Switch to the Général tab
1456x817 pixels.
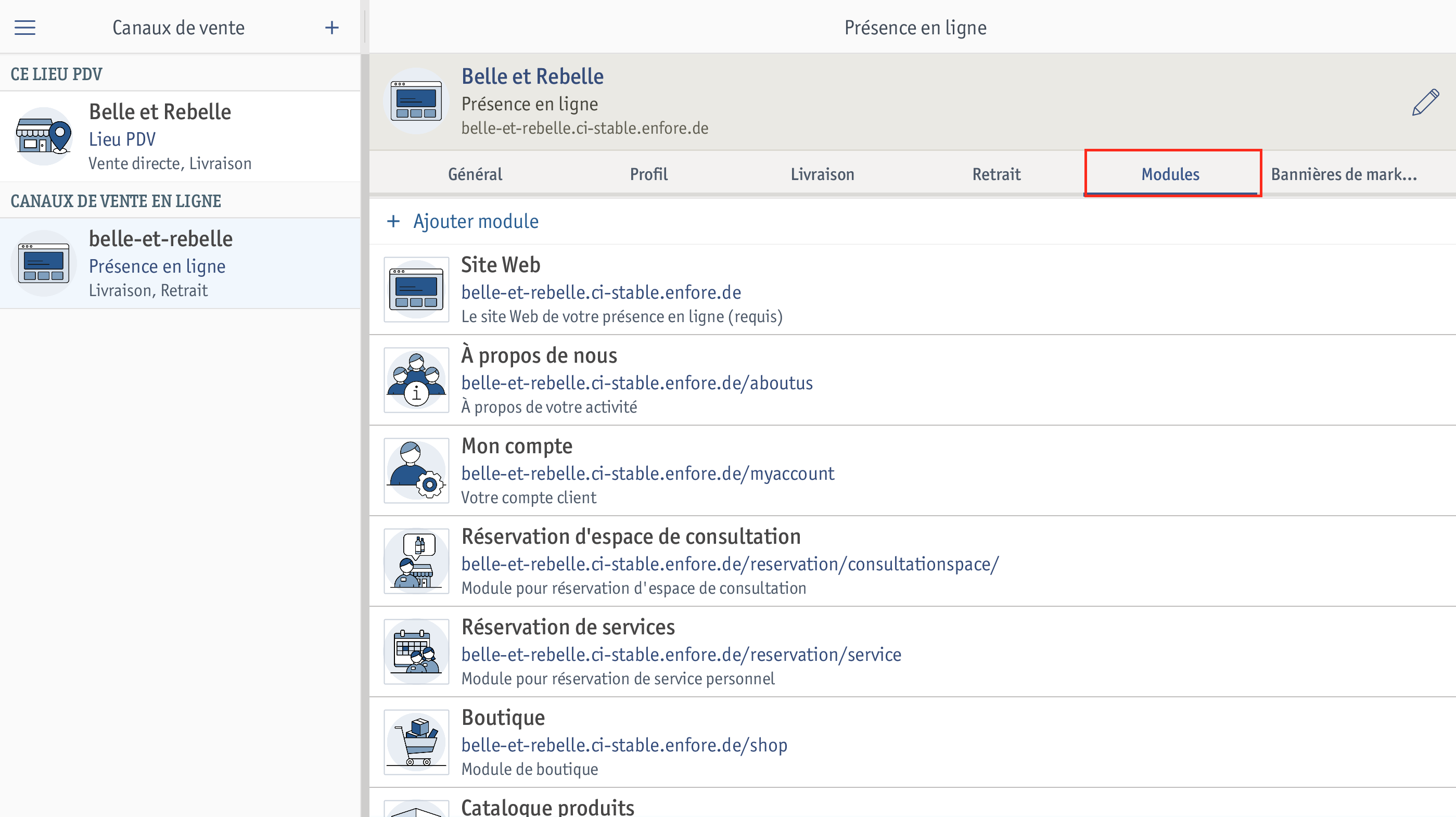[x=475, y=174]
